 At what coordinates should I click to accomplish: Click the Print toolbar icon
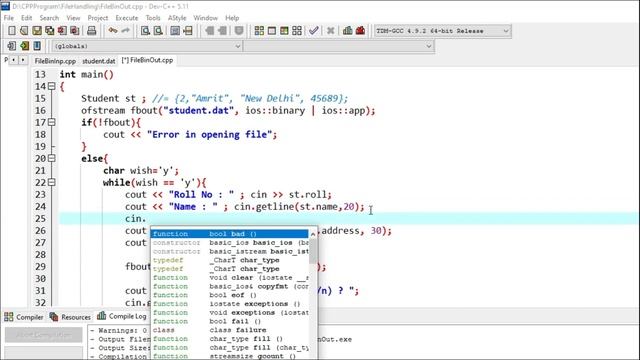tap(91, 31)
